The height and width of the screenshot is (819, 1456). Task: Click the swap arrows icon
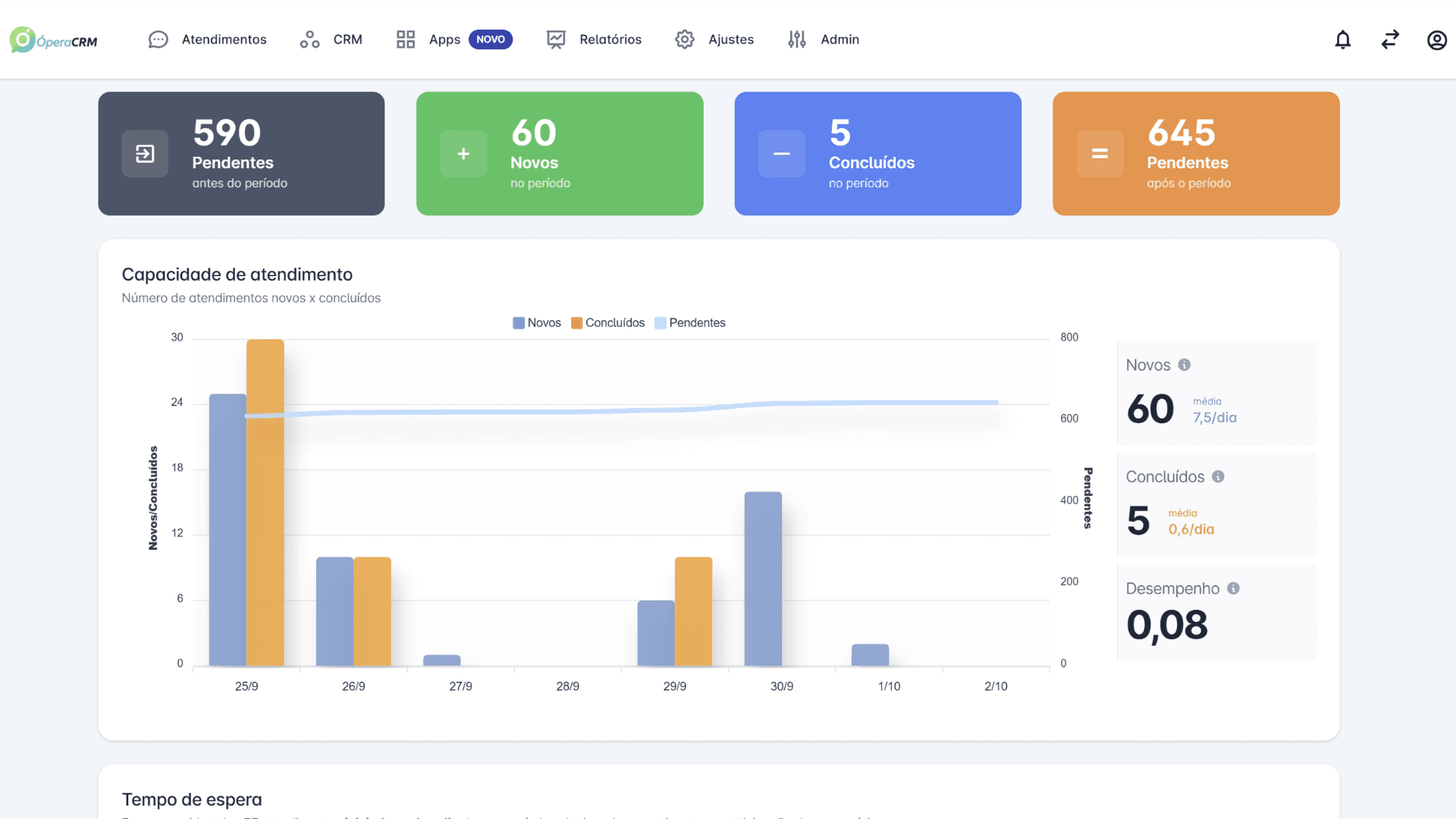pyautogui.click(x=1390, y=39)
